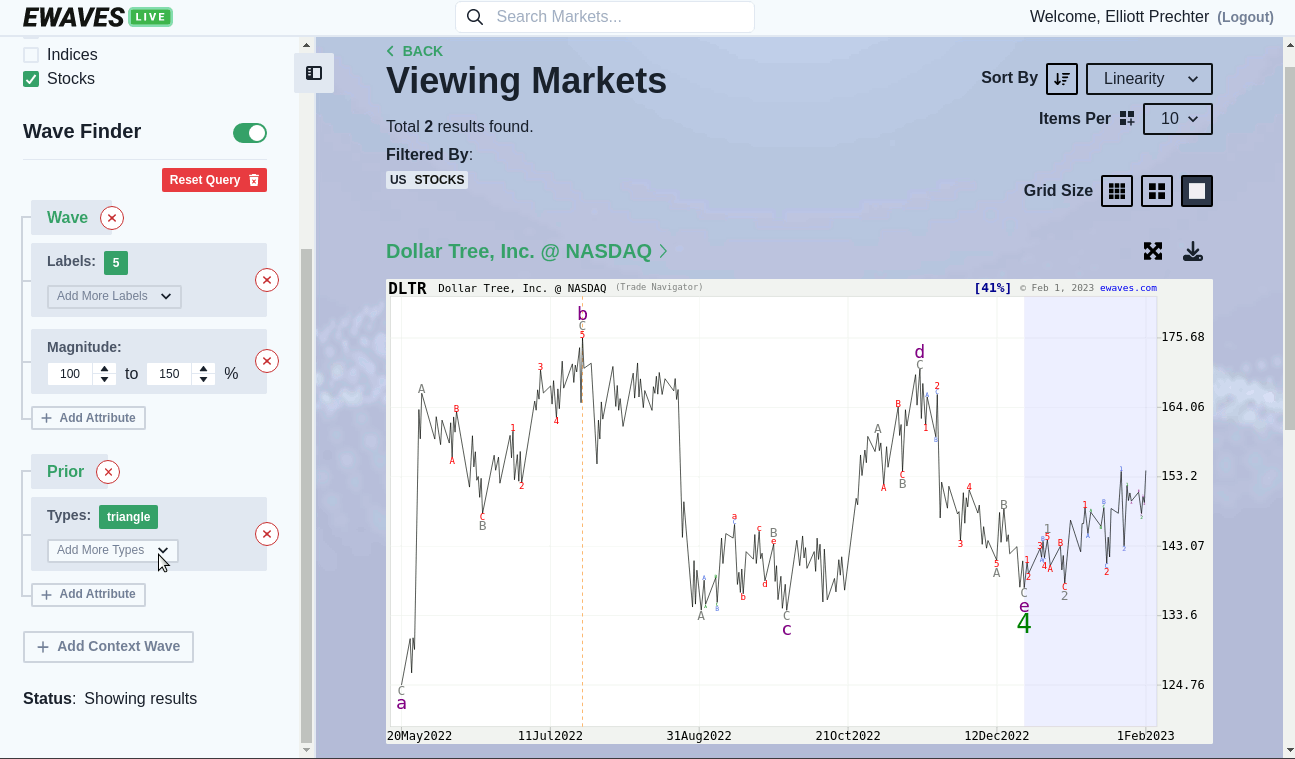The image size is (1295, 759).
Task: Click the page scroll down arrow
Action: (1289, 748)
